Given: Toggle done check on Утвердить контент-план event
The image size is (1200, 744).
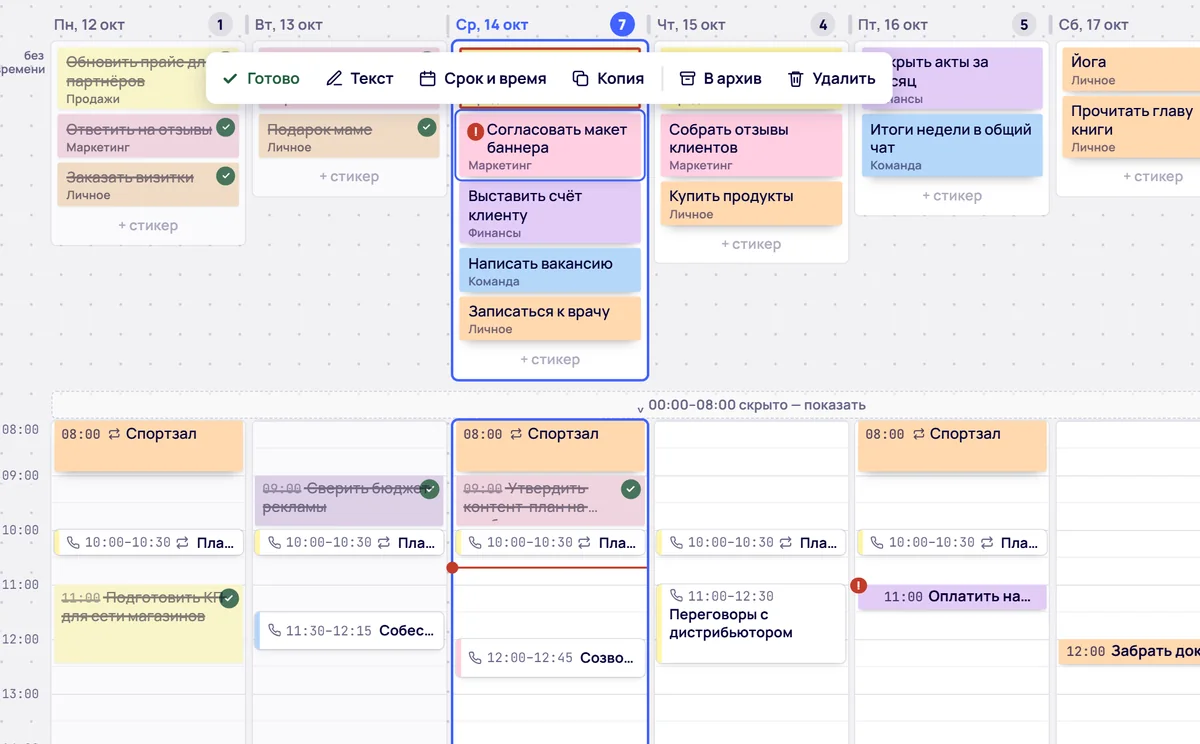Looking at the screenshot, I should coord(630,489).
